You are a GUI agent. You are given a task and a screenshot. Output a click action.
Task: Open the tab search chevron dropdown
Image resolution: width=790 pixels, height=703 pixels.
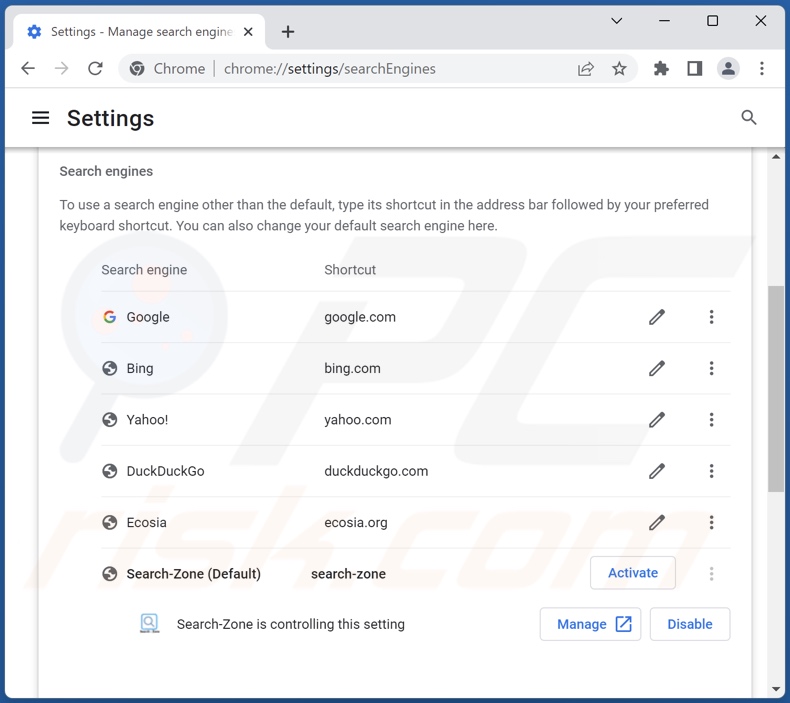pyautogui.click(x=617, y=21)
